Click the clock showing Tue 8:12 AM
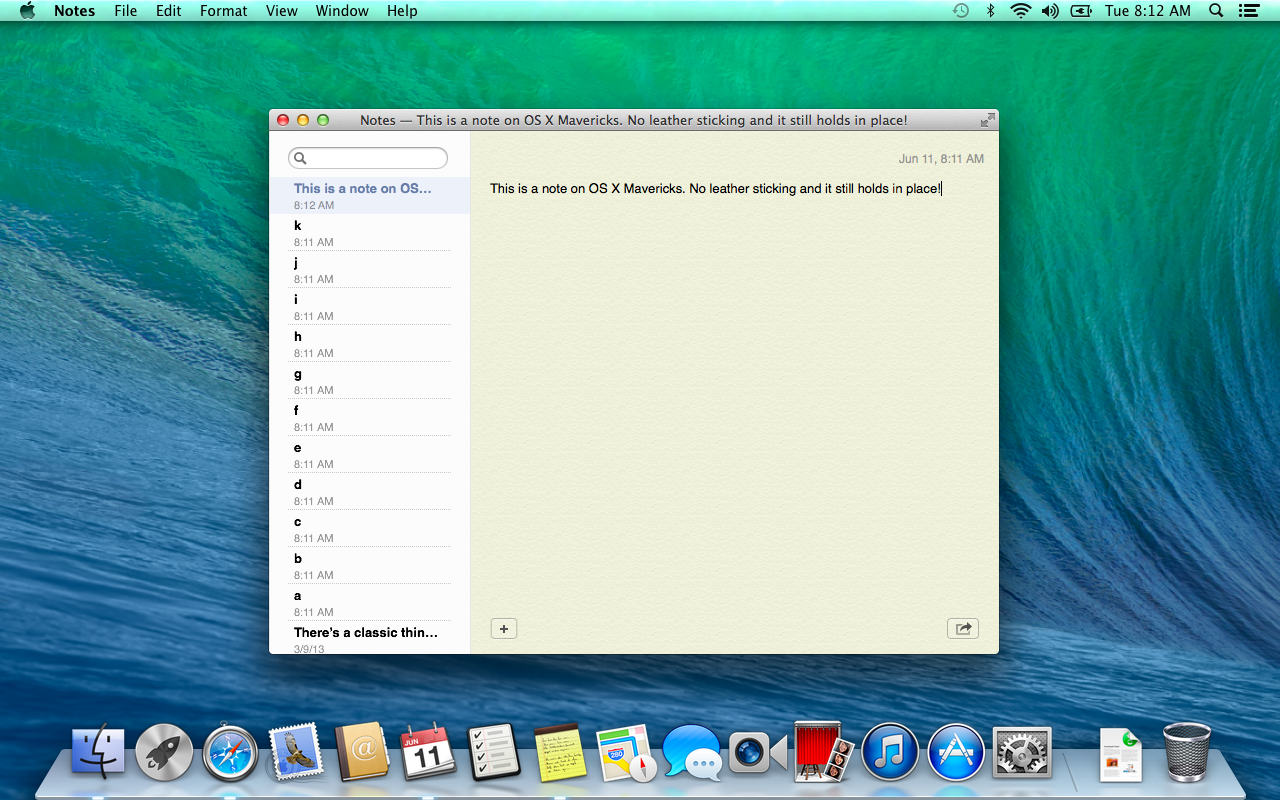1280x800 pixels. pos(1148,11)
